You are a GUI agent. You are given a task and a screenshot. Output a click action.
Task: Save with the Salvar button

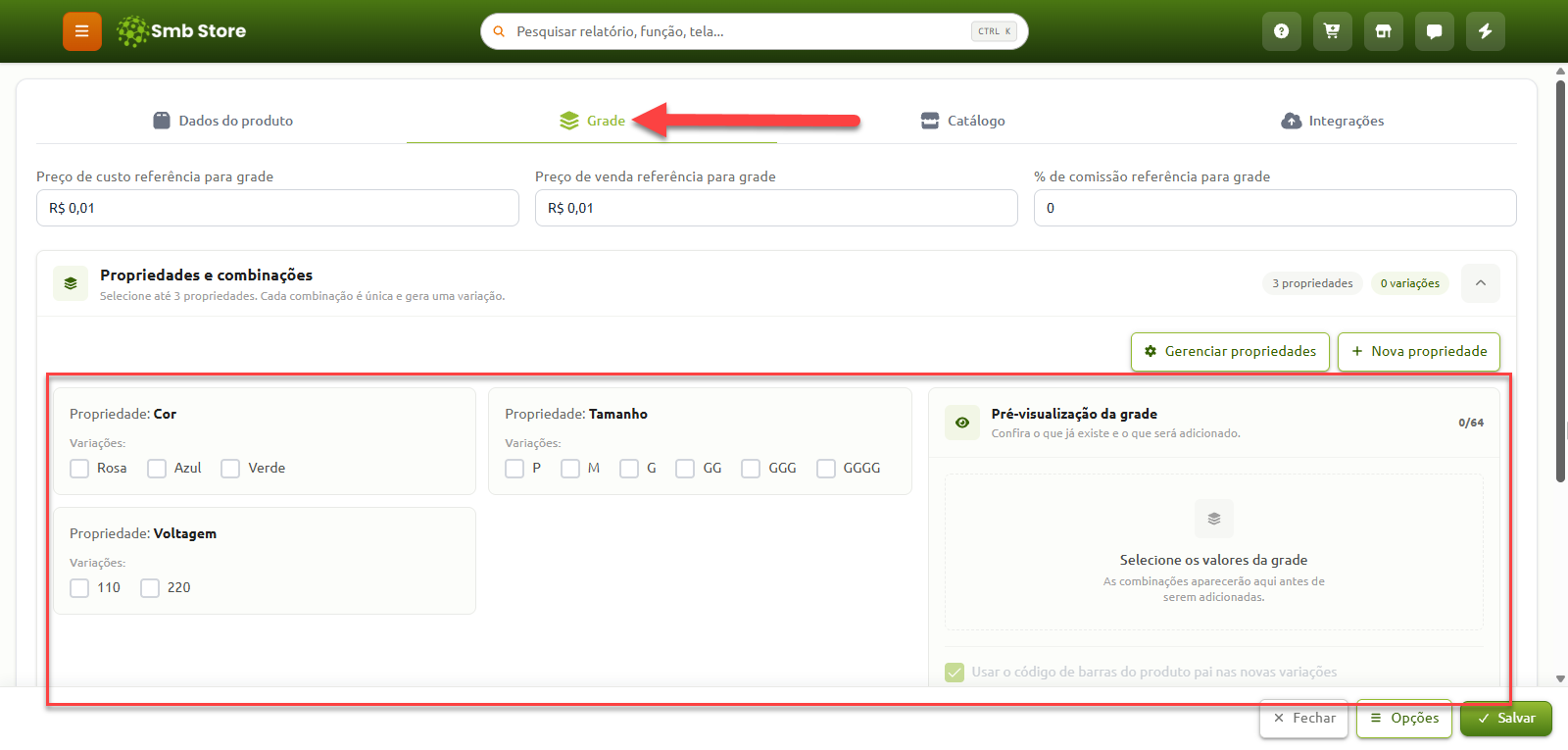pyautogui.click(x=1506, y=719)
